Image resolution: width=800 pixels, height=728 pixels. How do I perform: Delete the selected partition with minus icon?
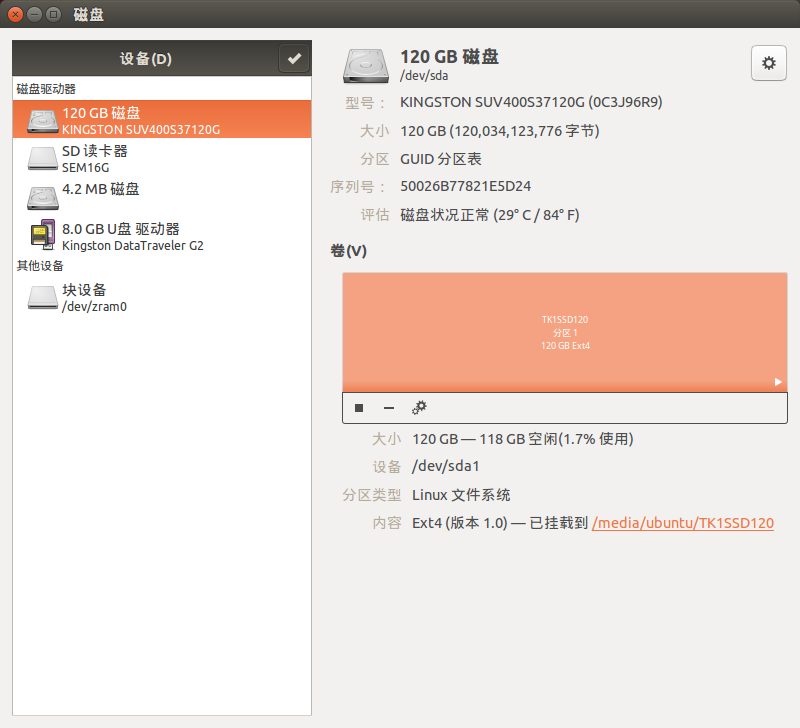click(389, 408)
